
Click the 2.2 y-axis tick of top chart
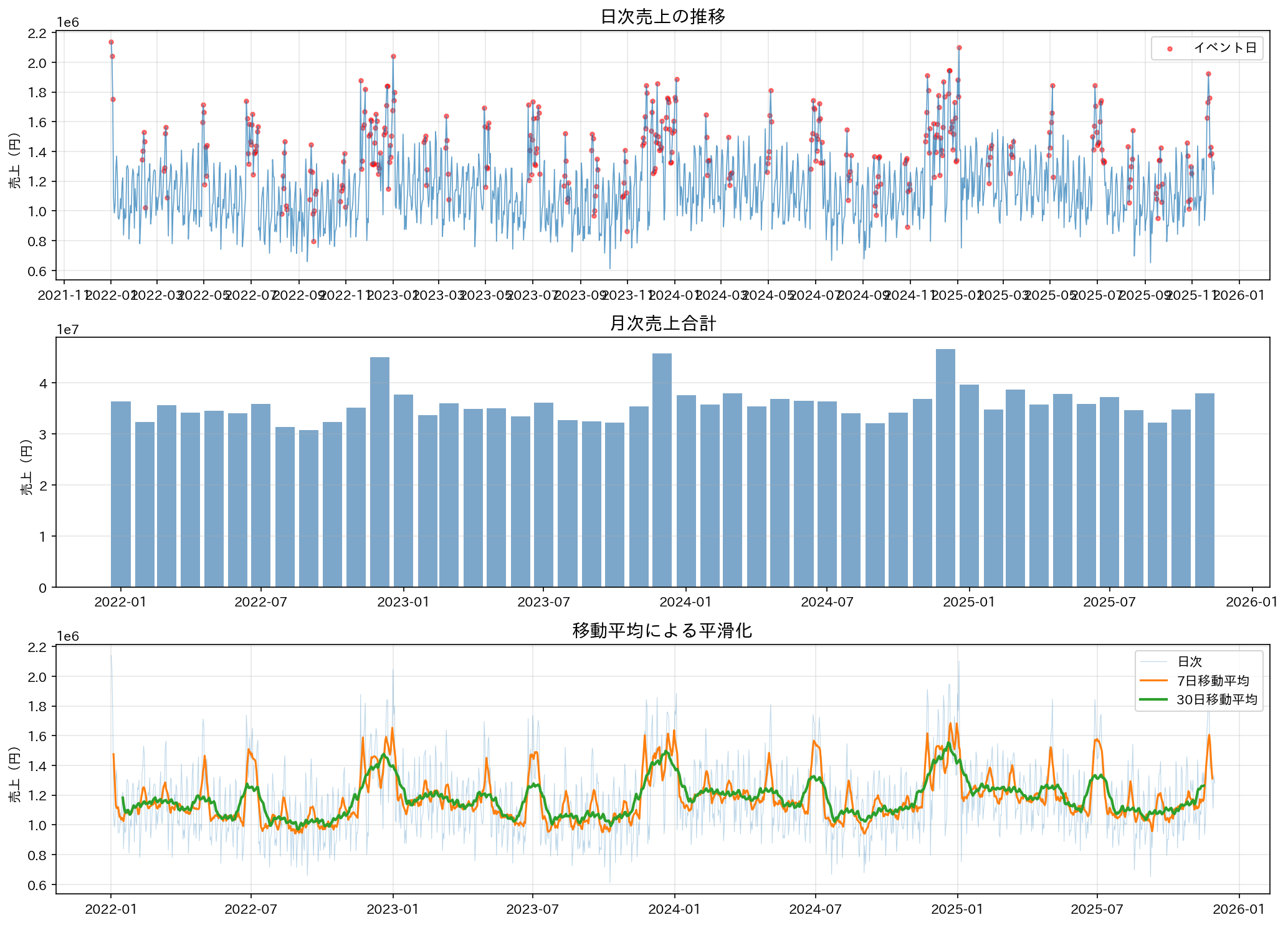click(37, 33)
